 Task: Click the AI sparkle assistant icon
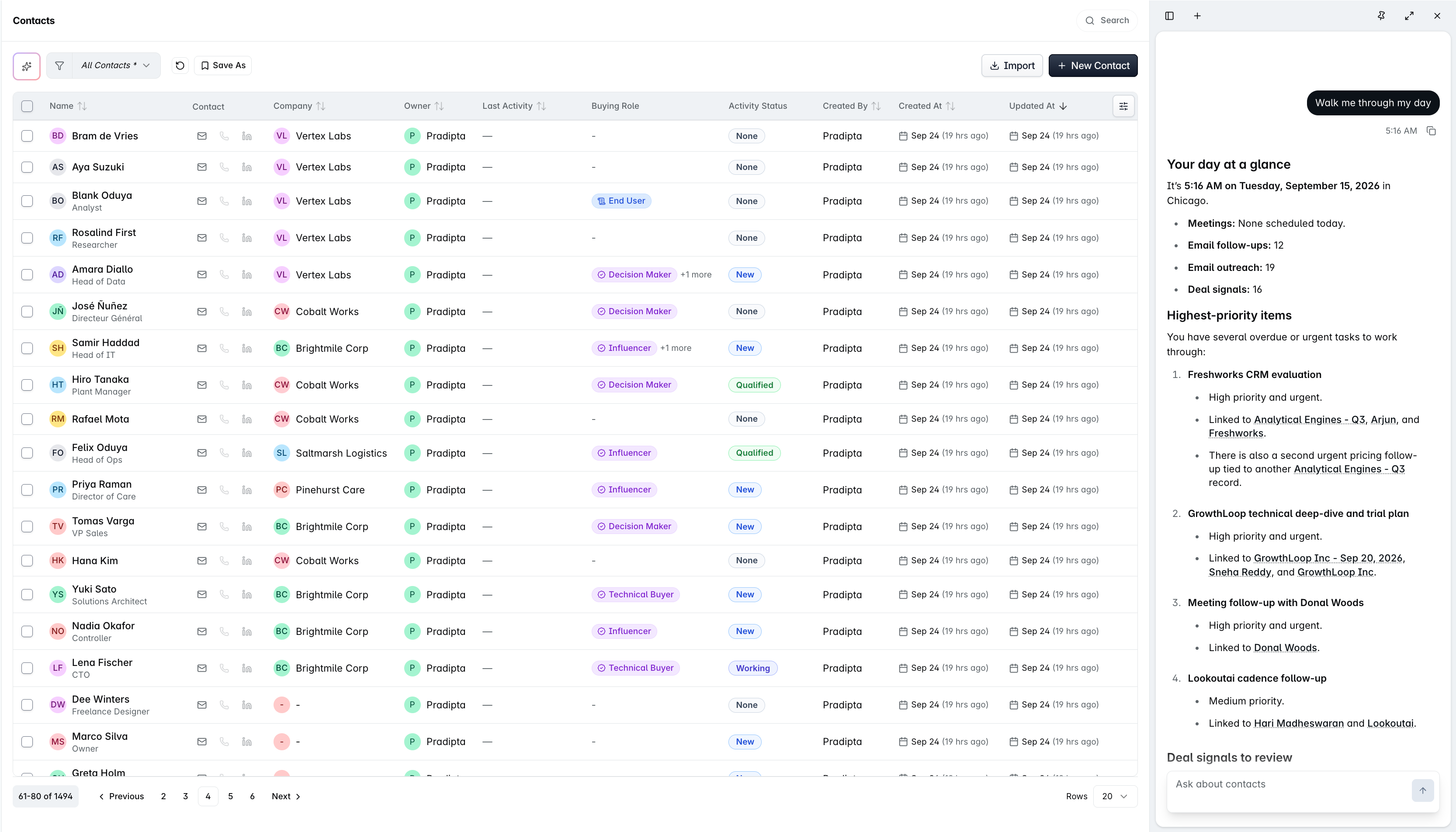tap(26, 66)
